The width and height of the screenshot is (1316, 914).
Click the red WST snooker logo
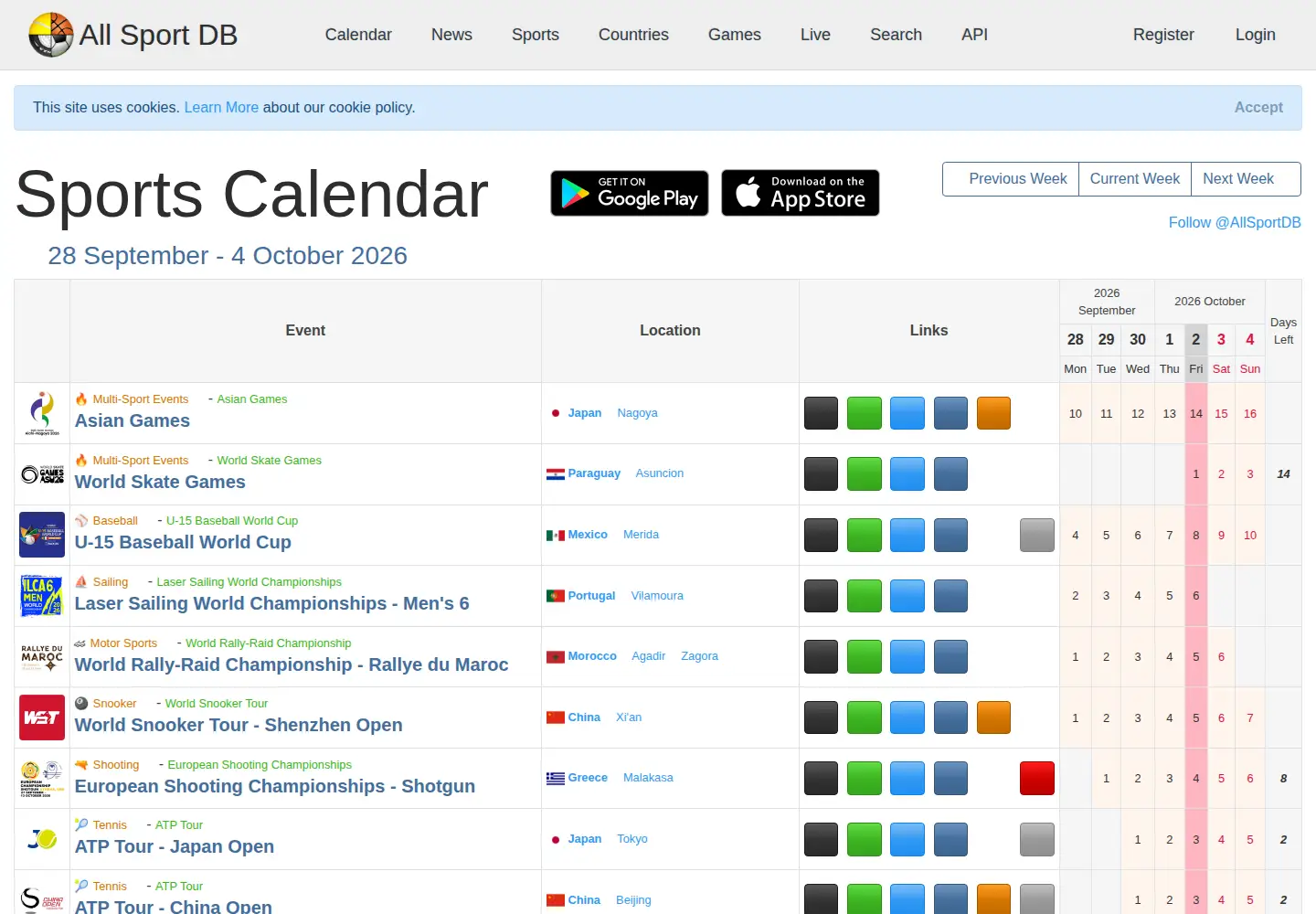42,717
